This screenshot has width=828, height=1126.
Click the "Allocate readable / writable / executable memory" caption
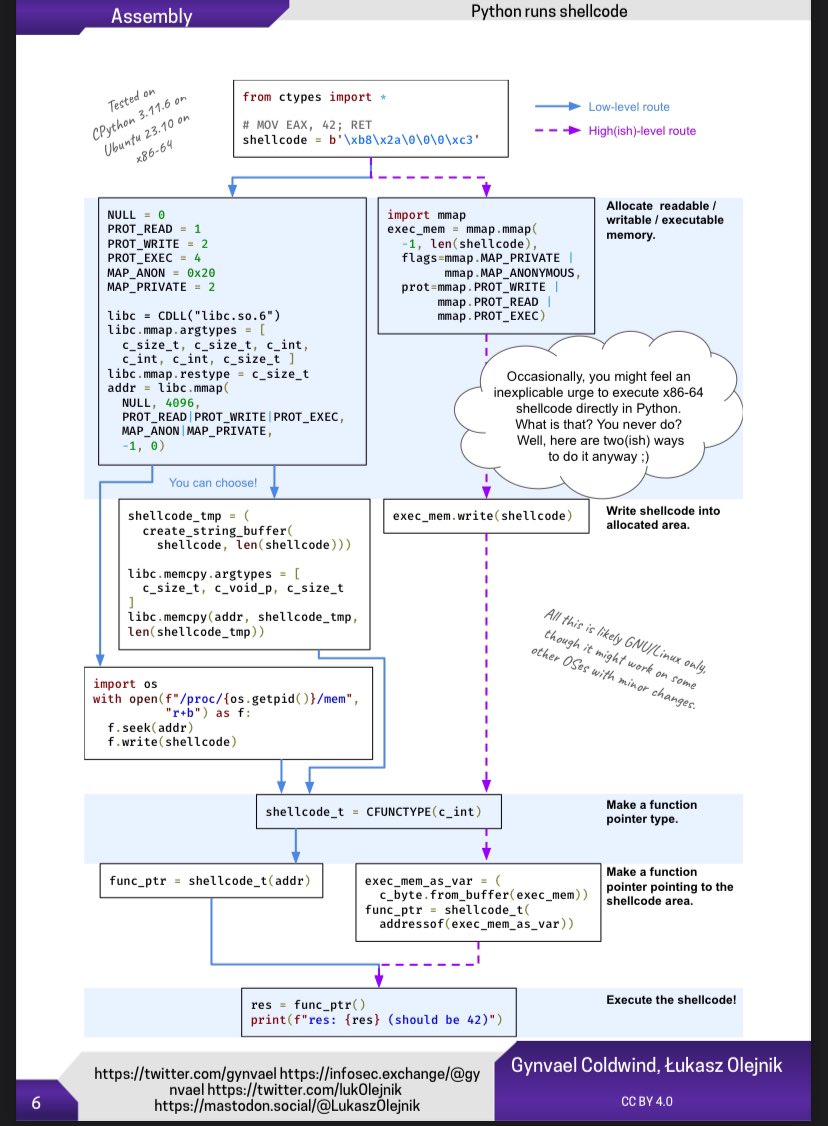[x=664, y=220]
